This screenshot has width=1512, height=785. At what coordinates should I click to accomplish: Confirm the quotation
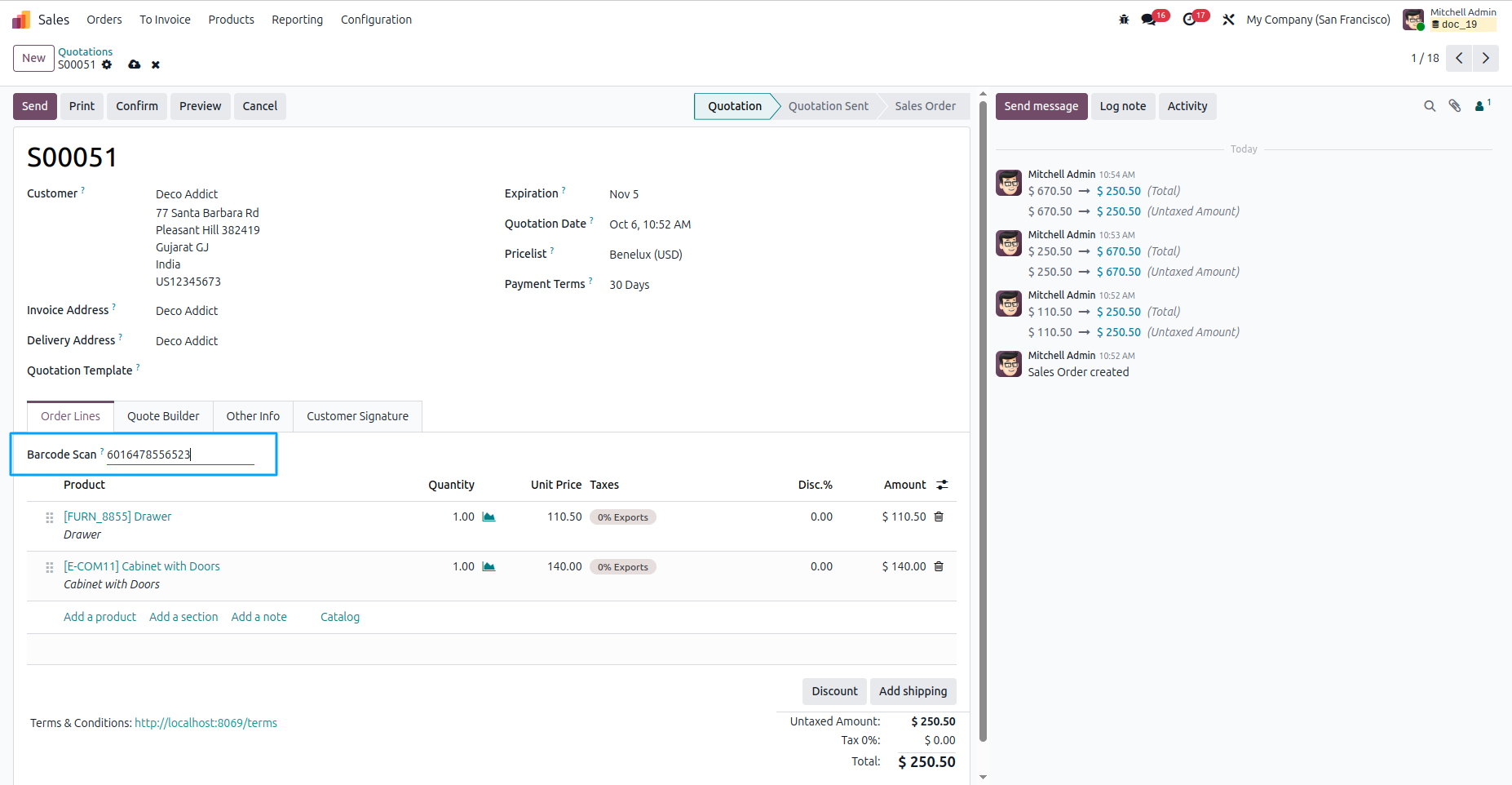pos(137,106)
